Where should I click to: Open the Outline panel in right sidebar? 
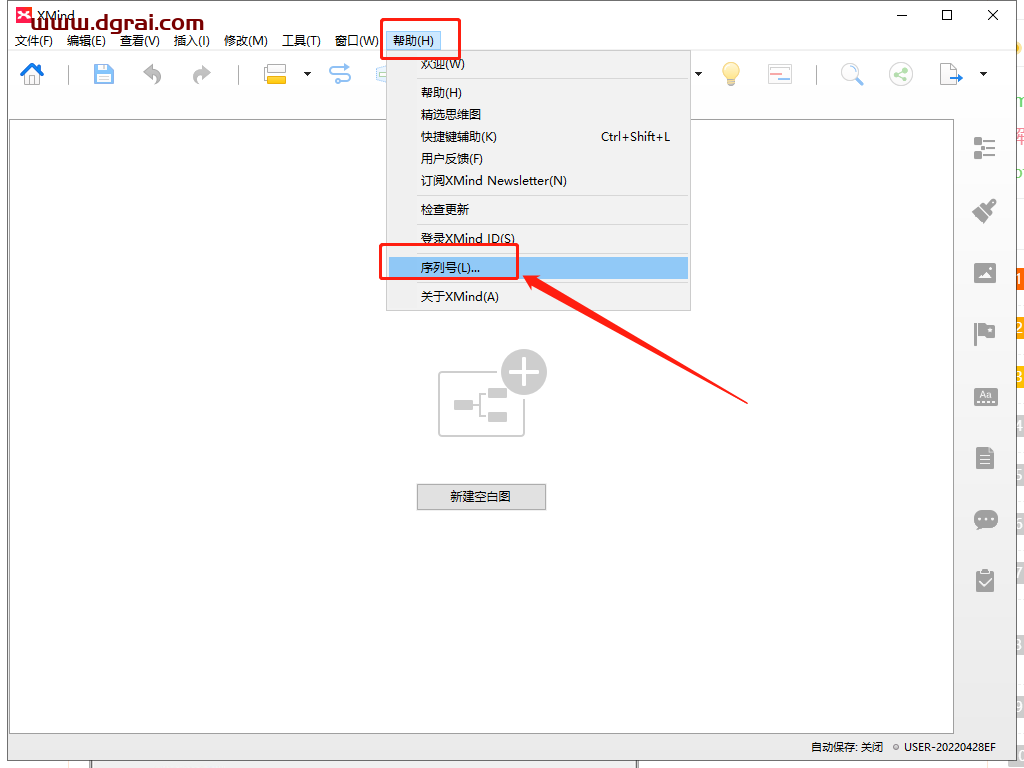[x=985, y=148]
